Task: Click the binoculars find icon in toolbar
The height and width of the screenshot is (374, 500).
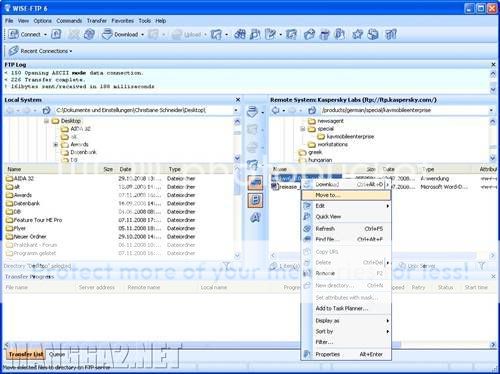Action: [x=240, y=34]
